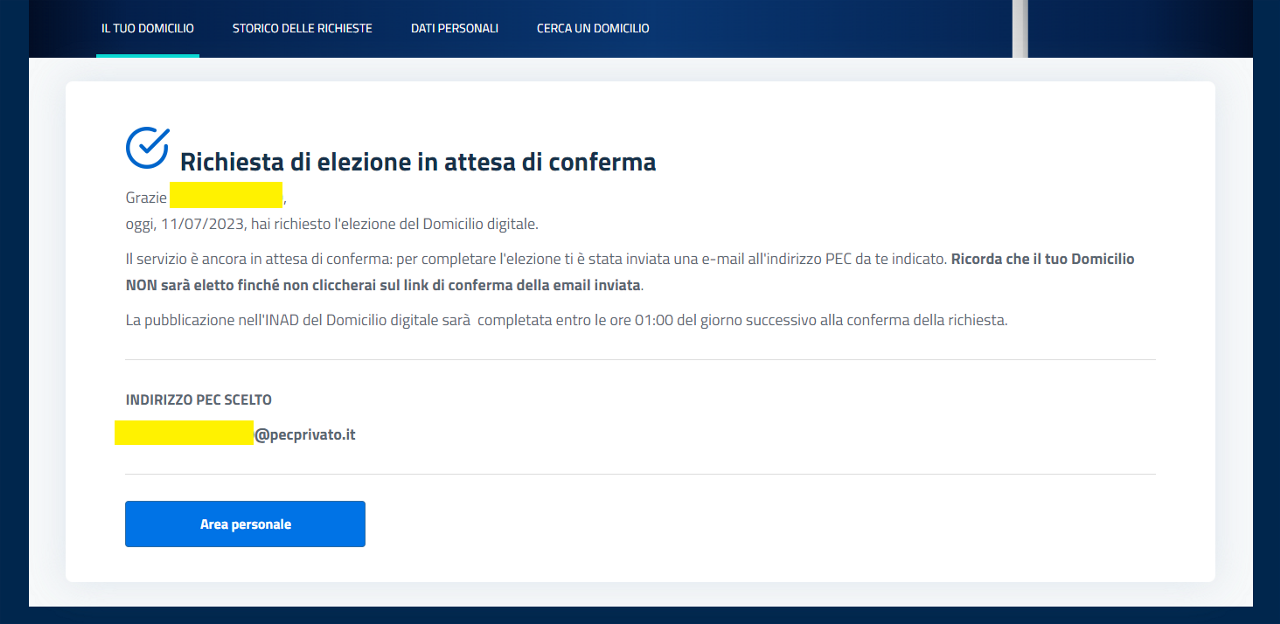1280x624 pixels.
Task: Click the Il servizio è ancora in attesa sentence
Action: 535,259
